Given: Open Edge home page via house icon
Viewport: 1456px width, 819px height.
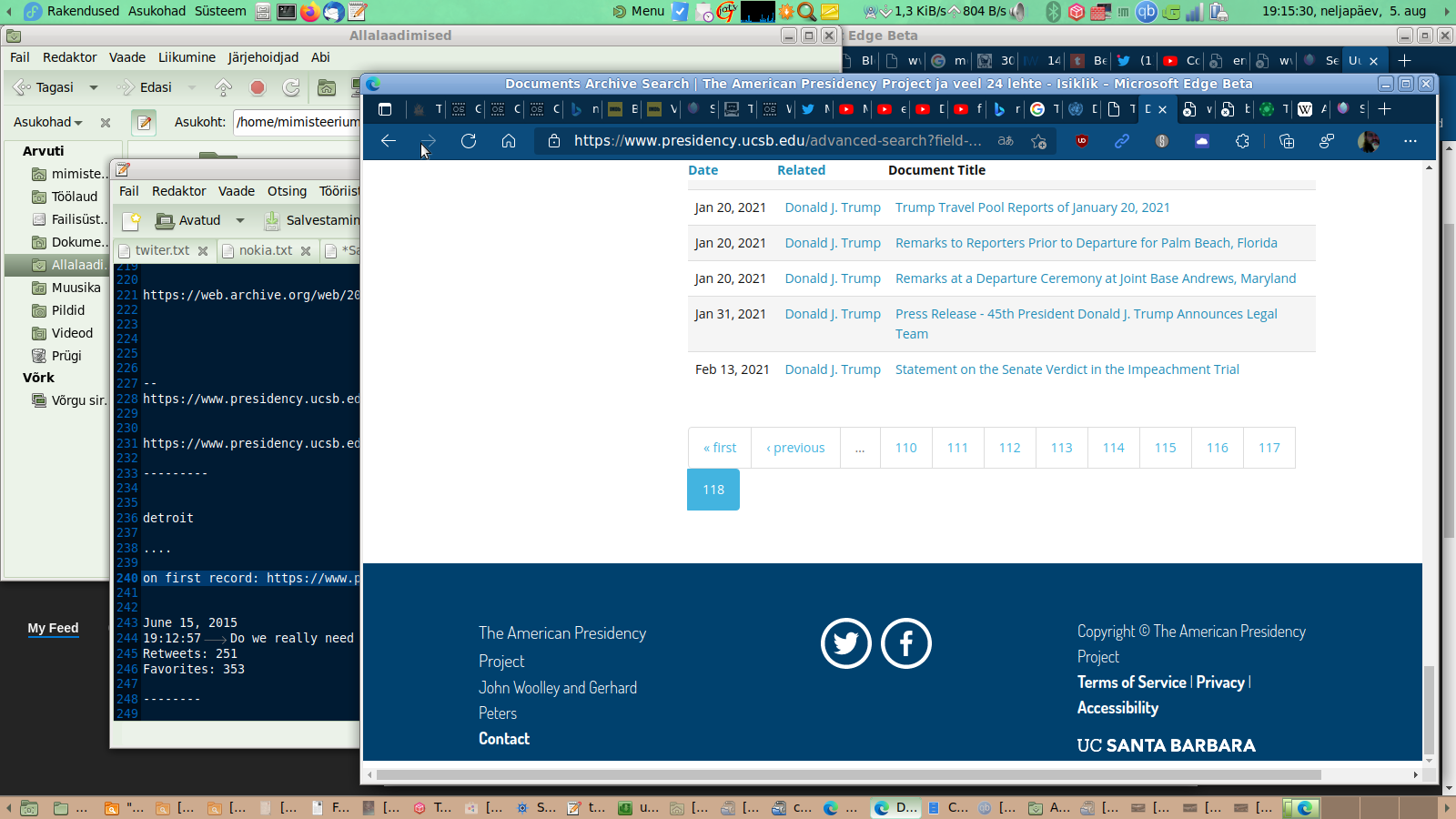Looking at the screenshot, I should pos(509,141).
